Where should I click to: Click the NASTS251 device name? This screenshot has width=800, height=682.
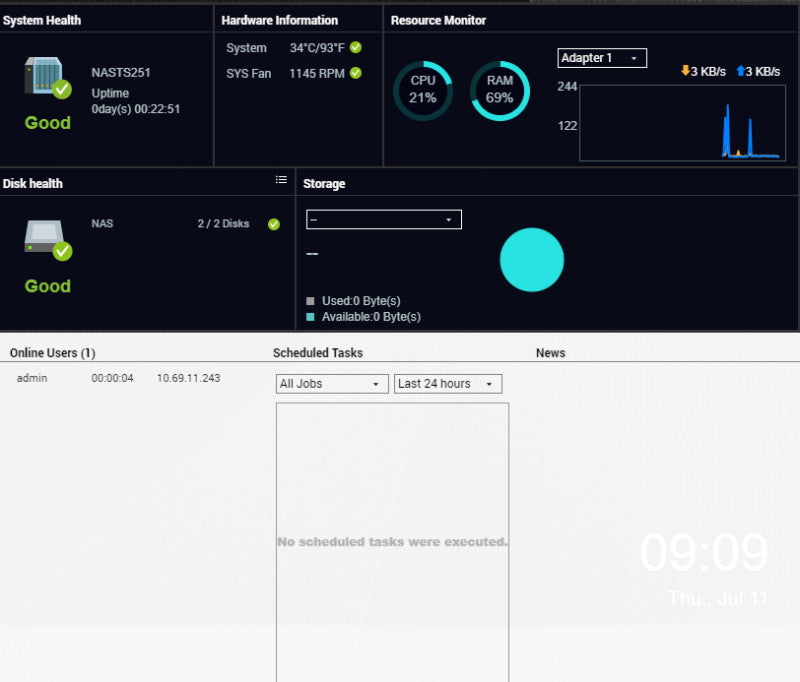point(121,72)
